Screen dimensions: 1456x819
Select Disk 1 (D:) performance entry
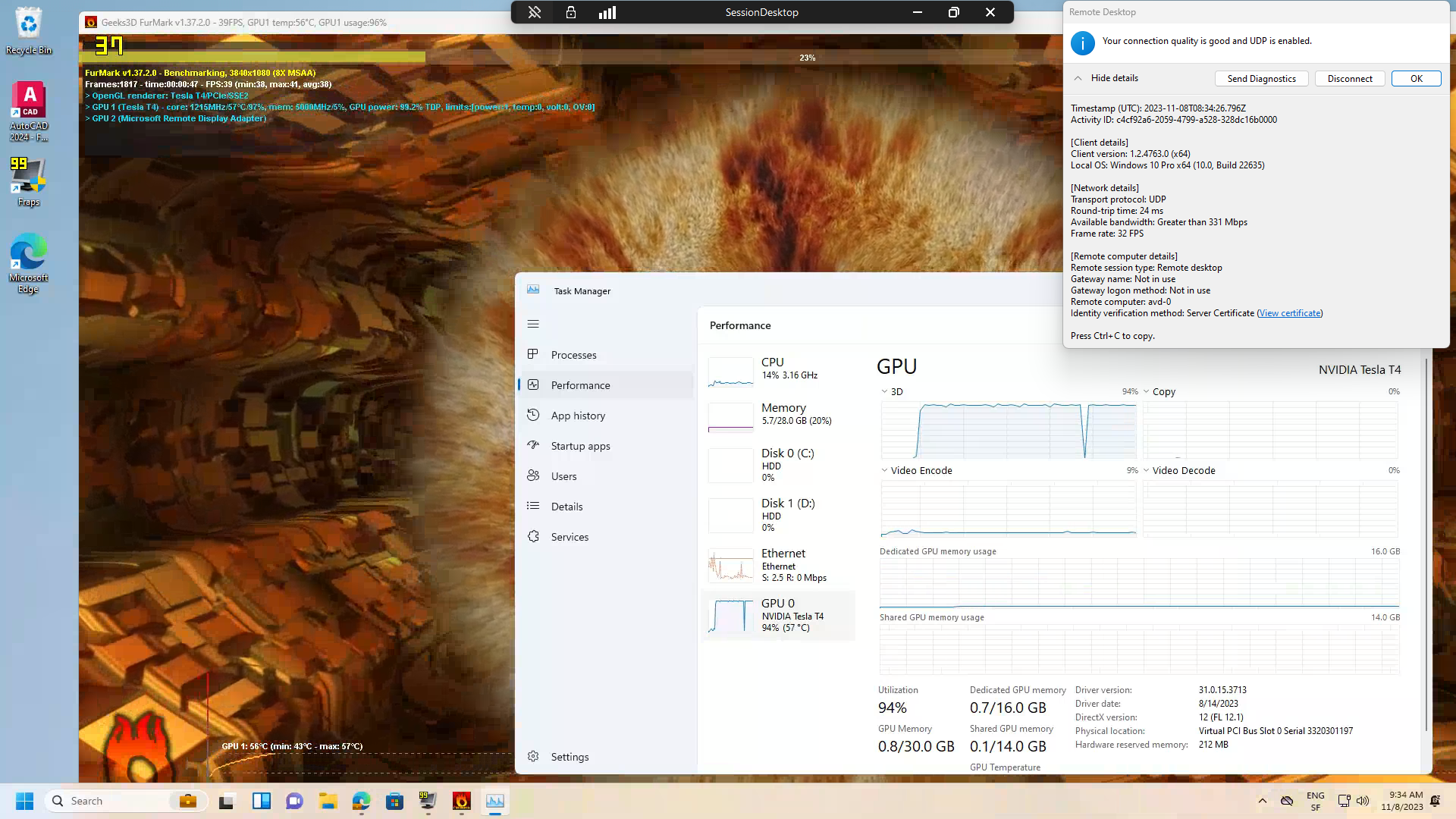pos(779,515)
